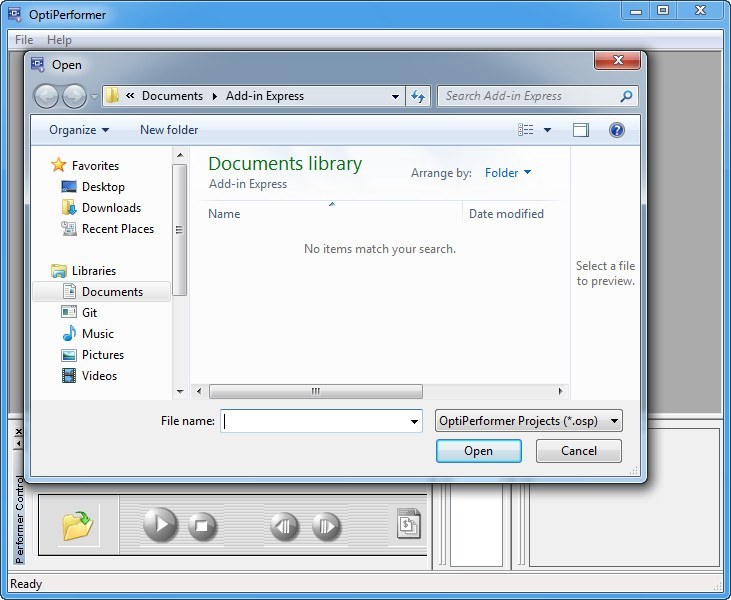Open the Arrange by Folder dropdown
Screen dimensions: 731x600
507,172
